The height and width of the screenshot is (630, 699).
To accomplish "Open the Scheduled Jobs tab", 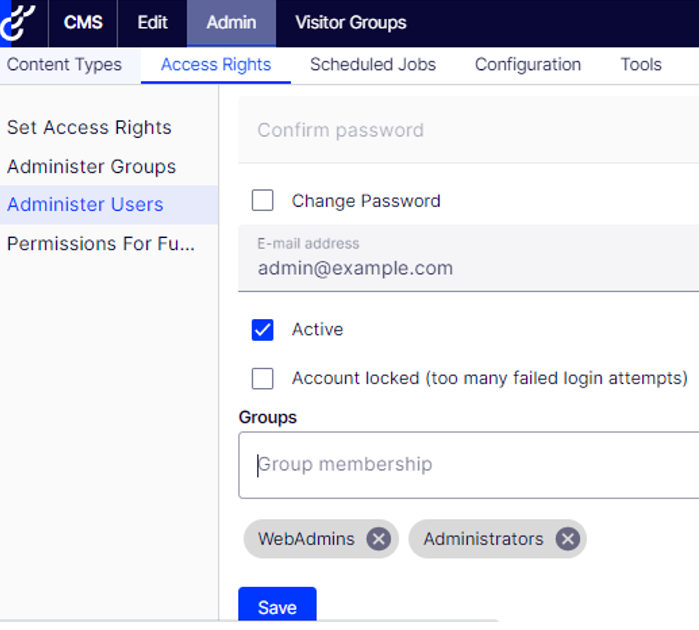I will coord(372,65).
